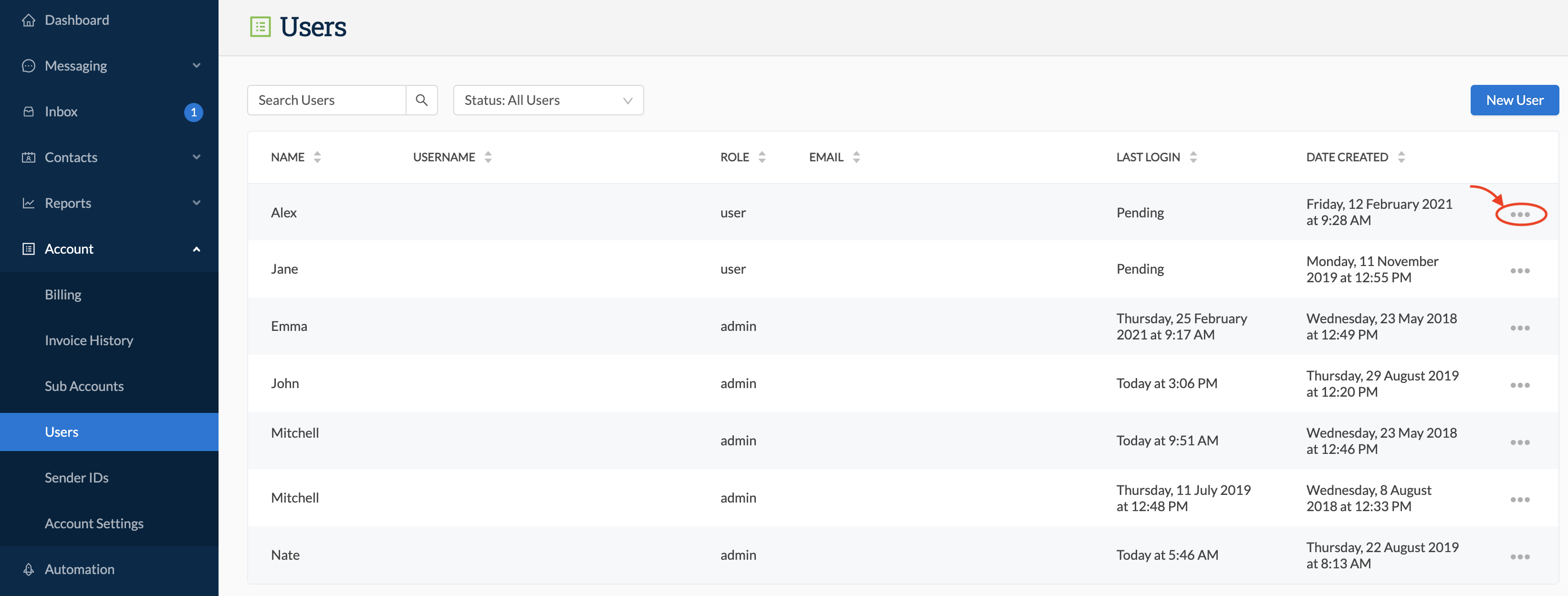The height and width of the screenshot is (596, 1568).
Task: Click 'Thursday, 11 July 2019' last login
Action: (x=1183, y=490)
